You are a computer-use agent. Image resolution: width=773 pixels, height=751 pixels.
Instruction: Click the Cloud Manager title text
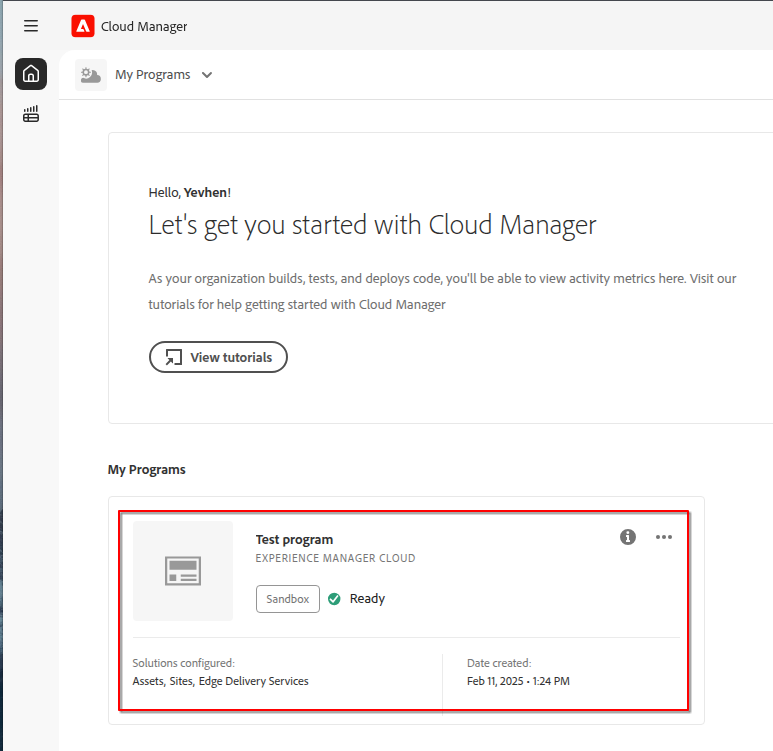click(144, 26)
